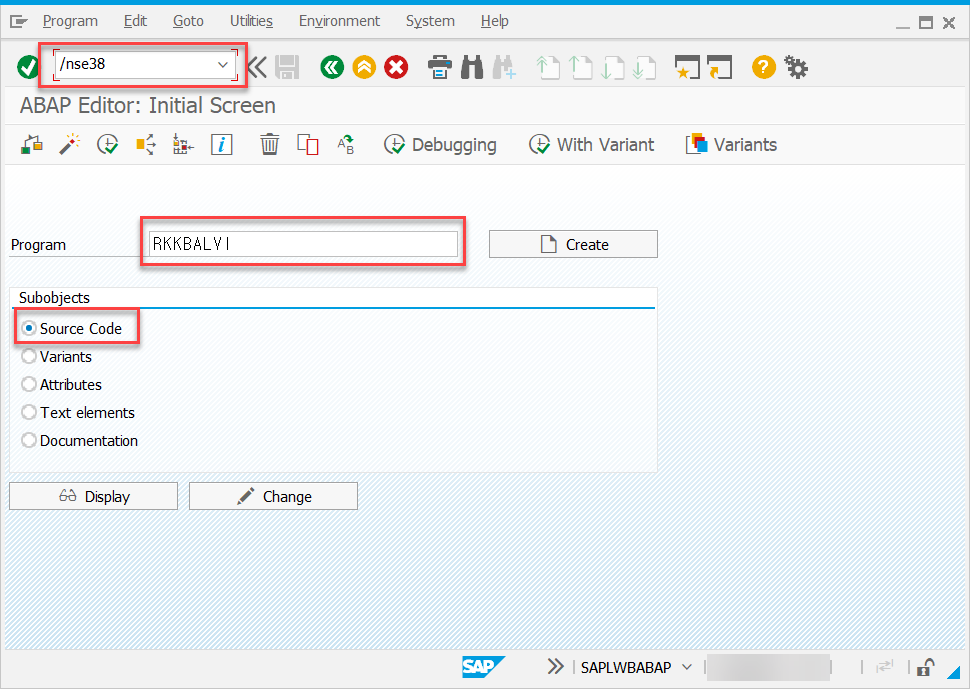
Task: Select the Text elements radio button
Action: (x=28, y=412)
